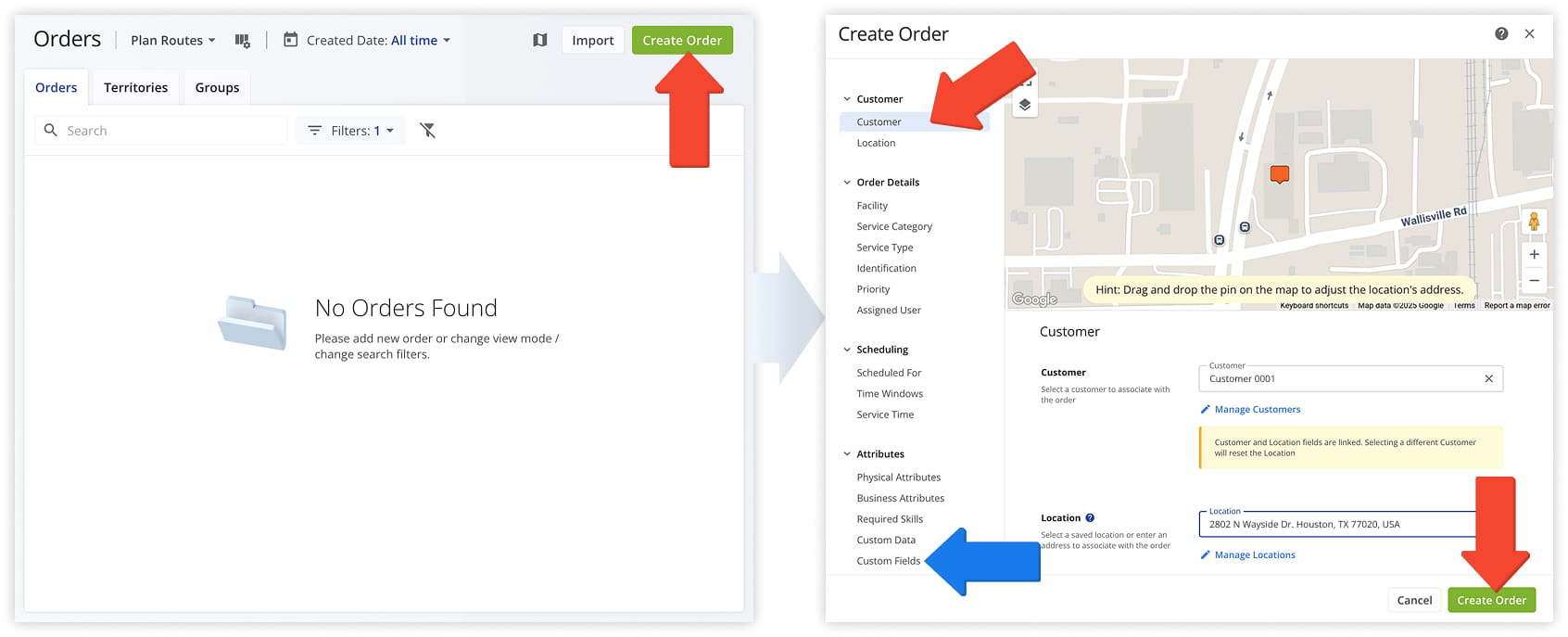The height and width of the screenshot is (637, 1568).
Task: Go to Priority section
Action: [873, 289]
